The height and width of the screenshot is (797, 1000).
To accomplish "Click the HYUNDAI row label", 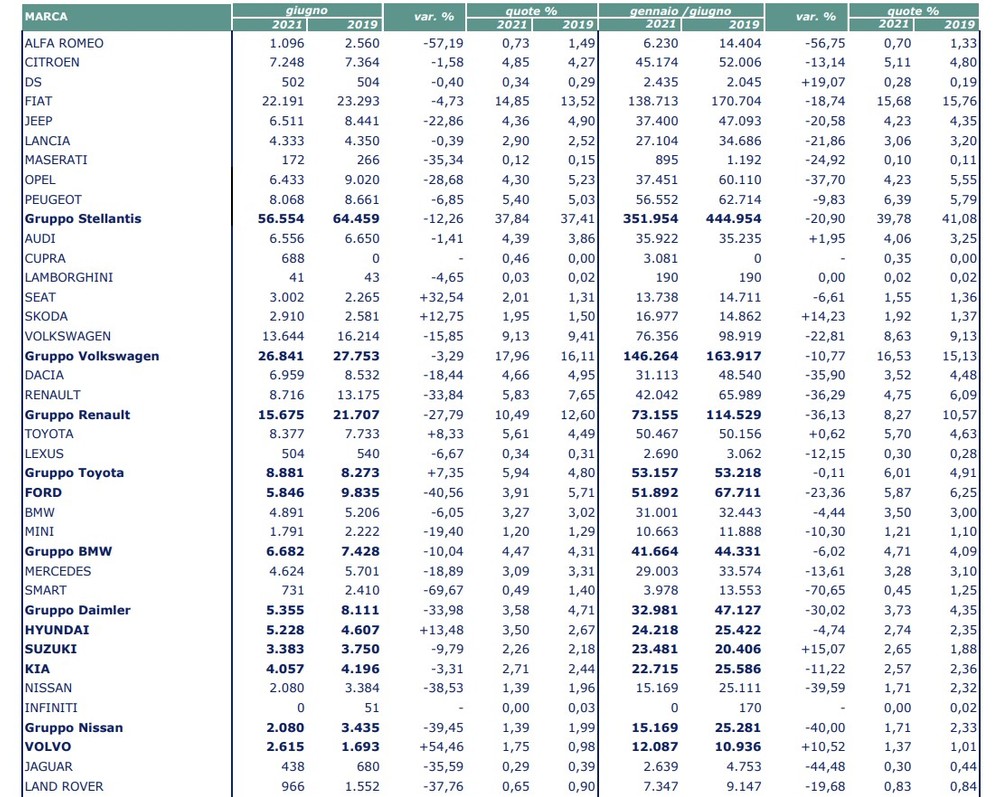I will pyautogui.click(x=57, y=630).
